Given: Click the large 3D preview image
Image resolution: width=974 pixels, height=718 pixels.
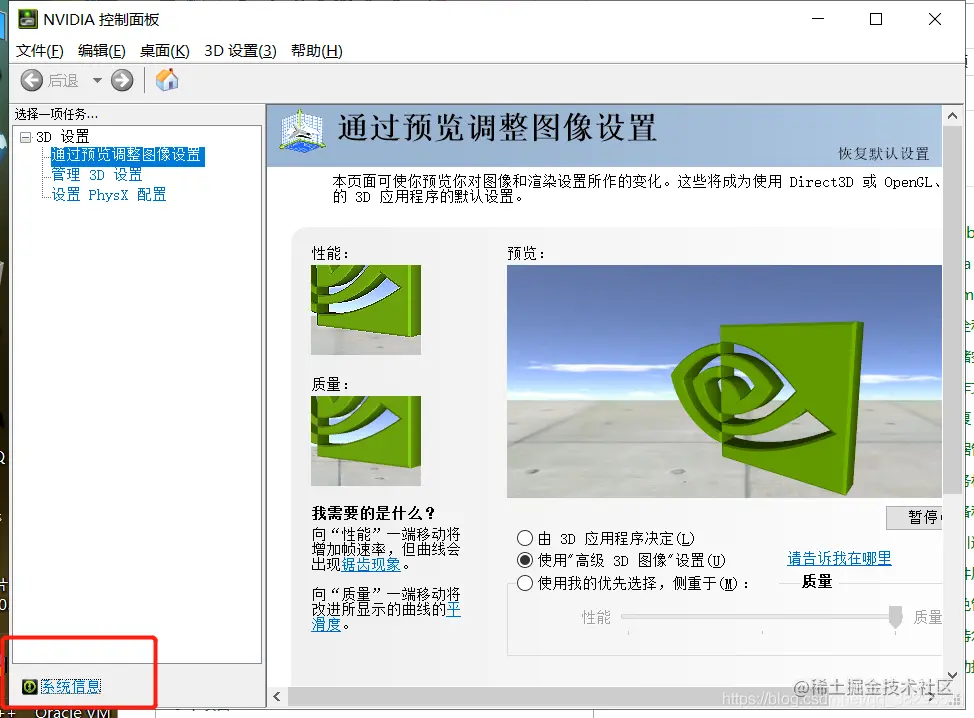Looking at the screenshot, I should coord(724,381).
